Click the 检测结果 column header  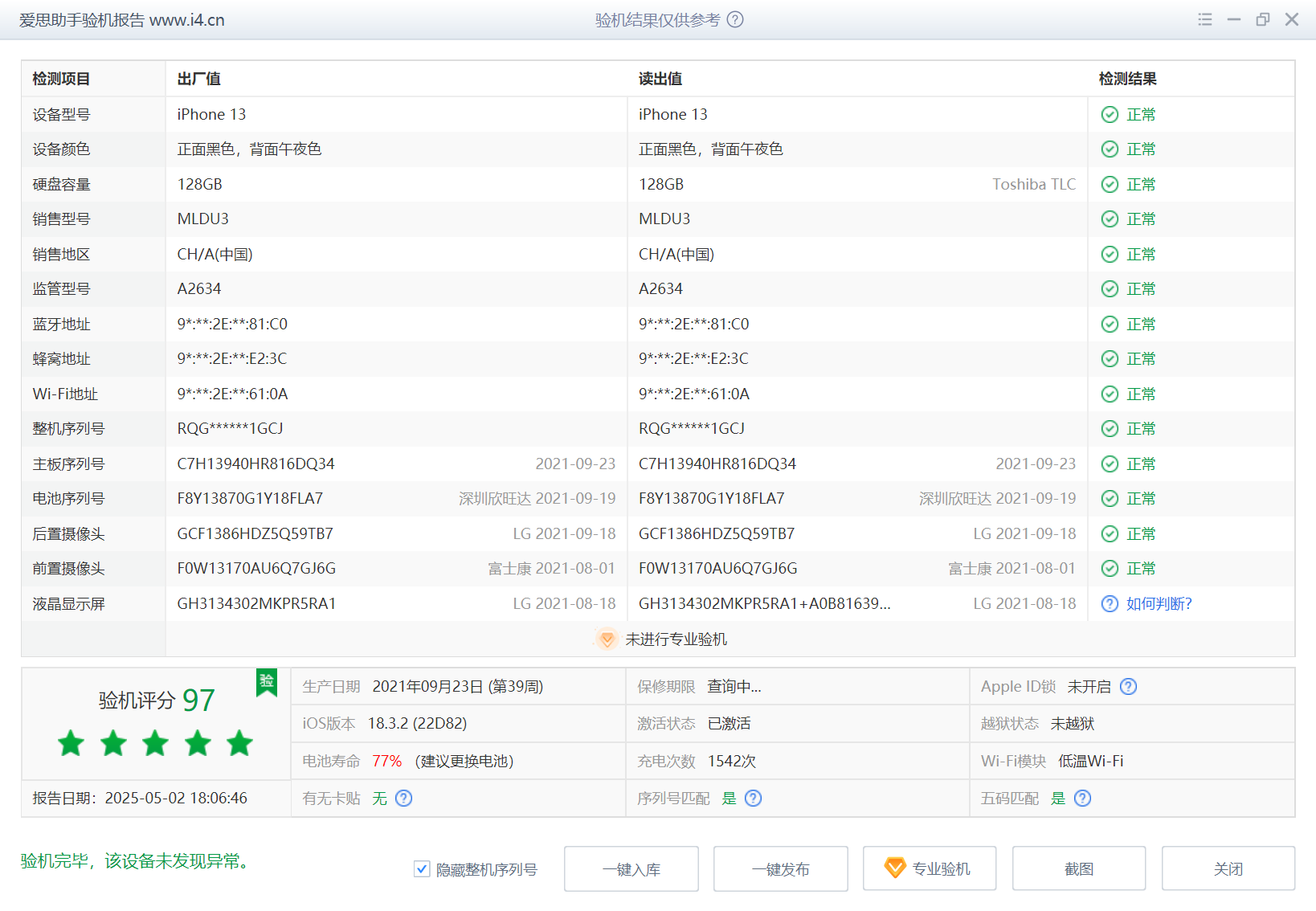1128,79
